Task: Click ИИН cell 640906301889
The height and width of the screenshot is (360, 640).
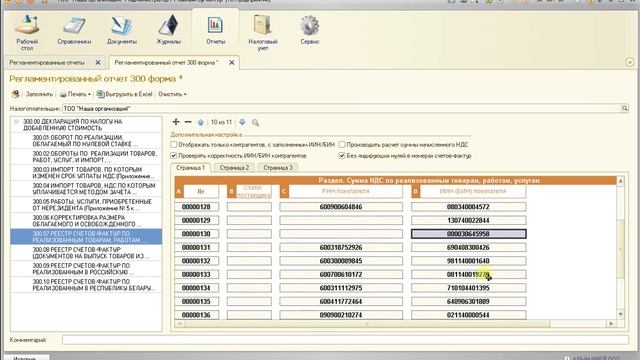Action: 469,301
